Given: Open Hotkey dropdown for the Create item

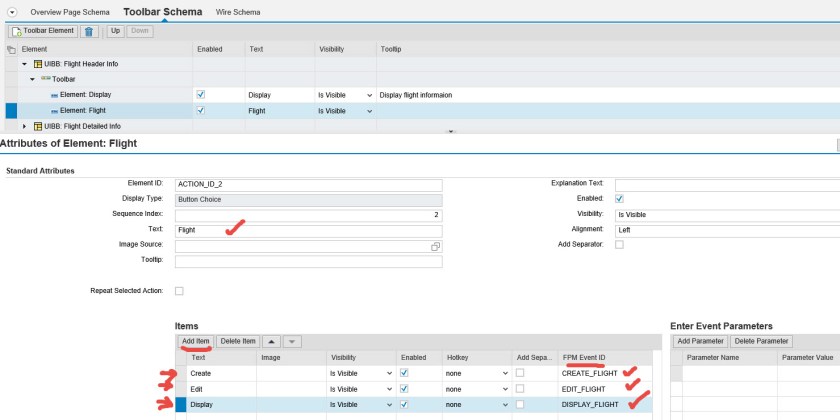Looking at the screenshot, I should coord(505,372).
